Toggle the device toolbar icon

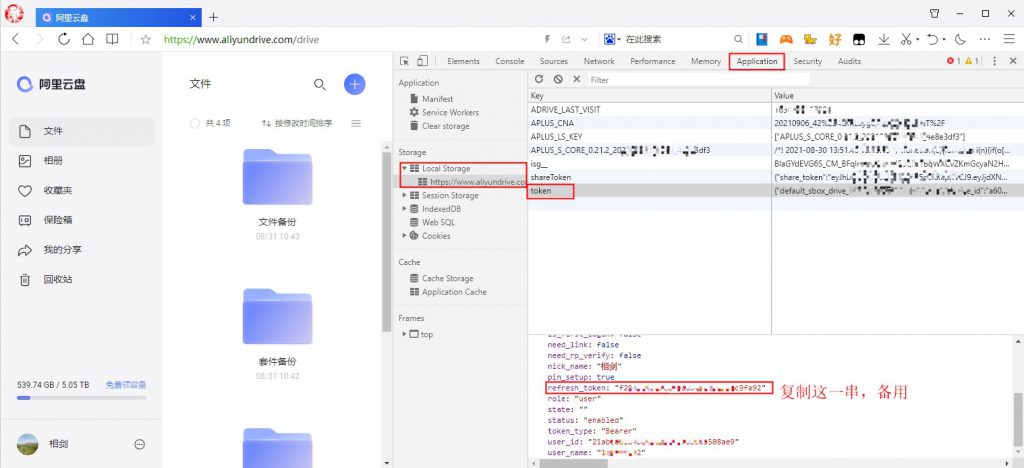coord(423,61)
